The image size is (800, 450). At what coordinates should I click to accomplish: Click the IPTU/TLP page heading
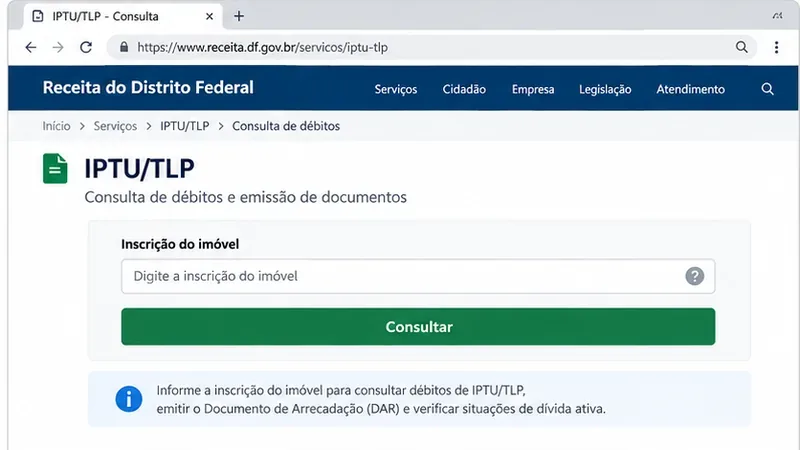coord(139,168)
